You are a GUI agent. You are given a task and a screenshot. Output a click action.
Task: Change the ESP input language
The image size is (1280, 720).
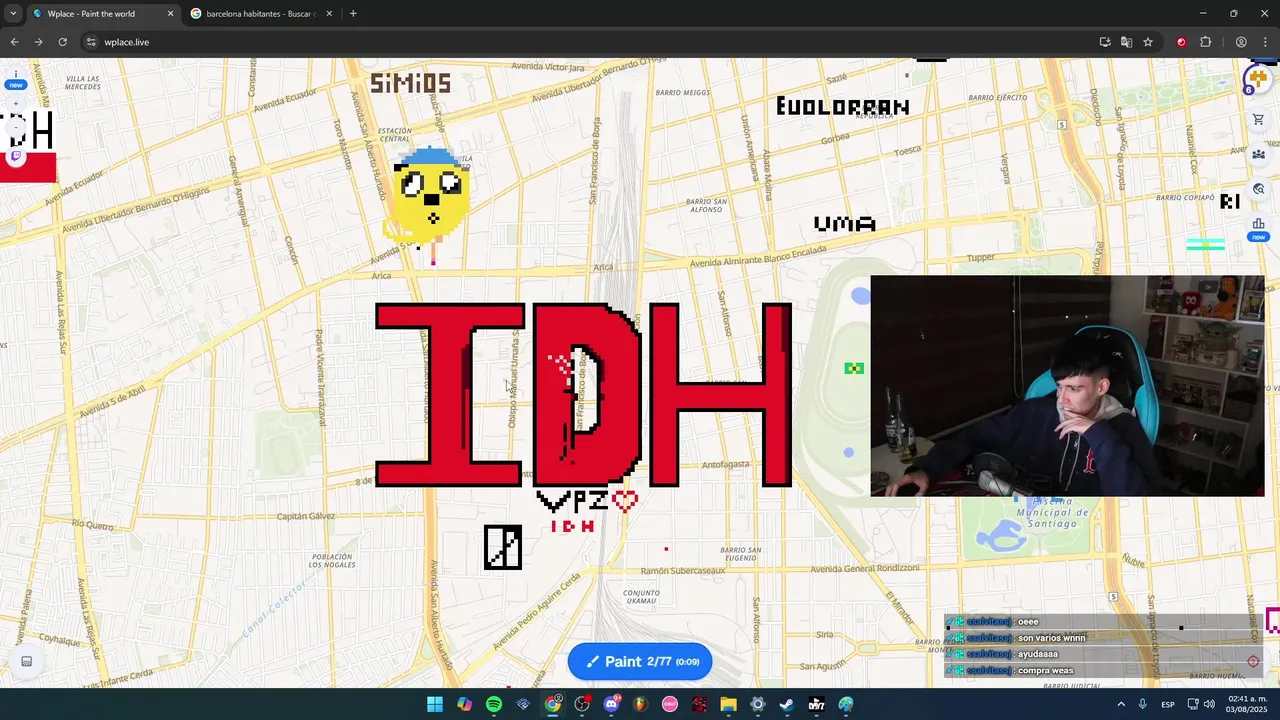[x=1168, y=704]
